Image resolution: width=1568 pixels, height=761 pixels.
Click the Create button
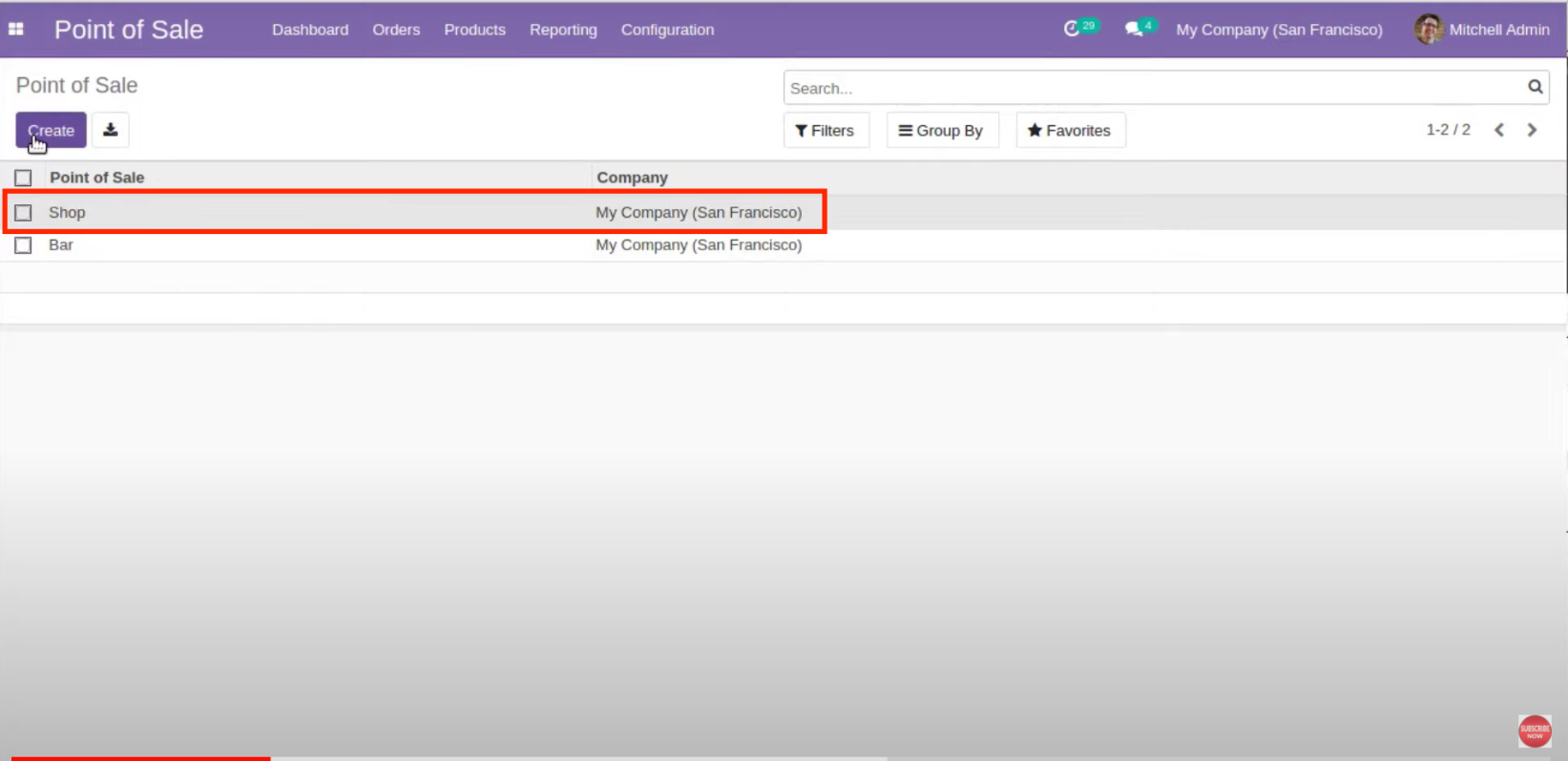pos(51,131)
